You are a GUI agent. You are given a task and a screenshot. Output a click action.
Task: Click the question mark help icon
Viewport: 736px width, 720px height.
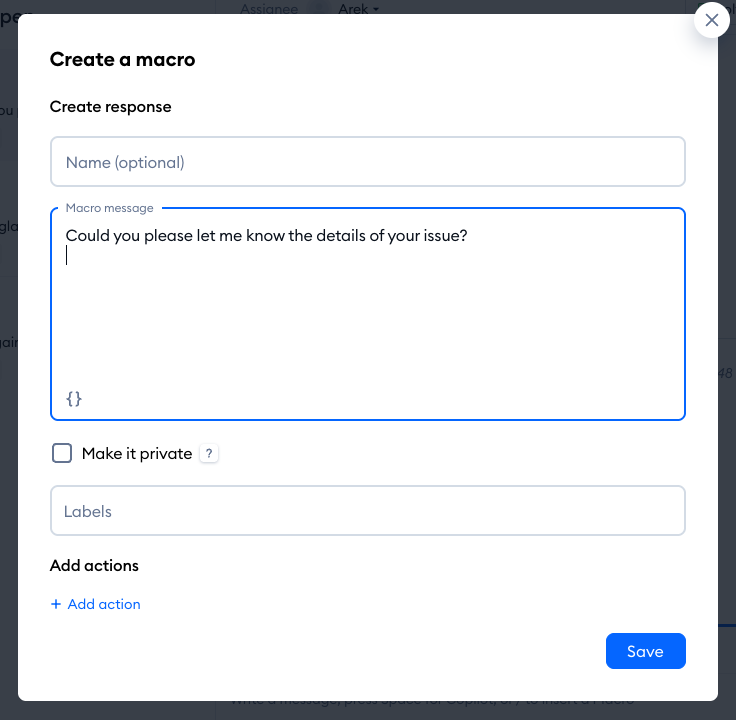coord(209,454)
